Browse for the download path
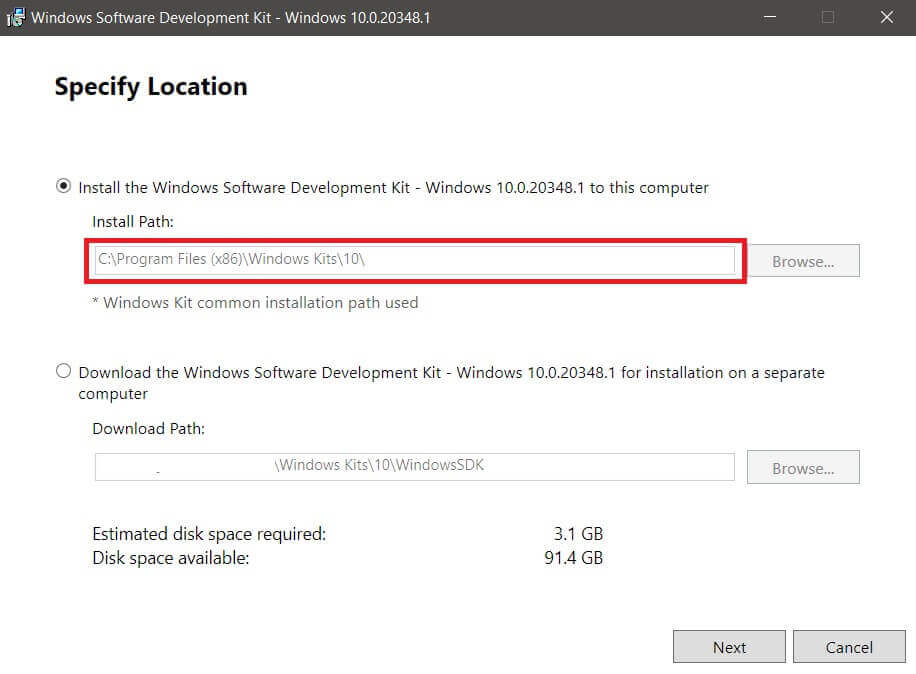 coord(803,467)
